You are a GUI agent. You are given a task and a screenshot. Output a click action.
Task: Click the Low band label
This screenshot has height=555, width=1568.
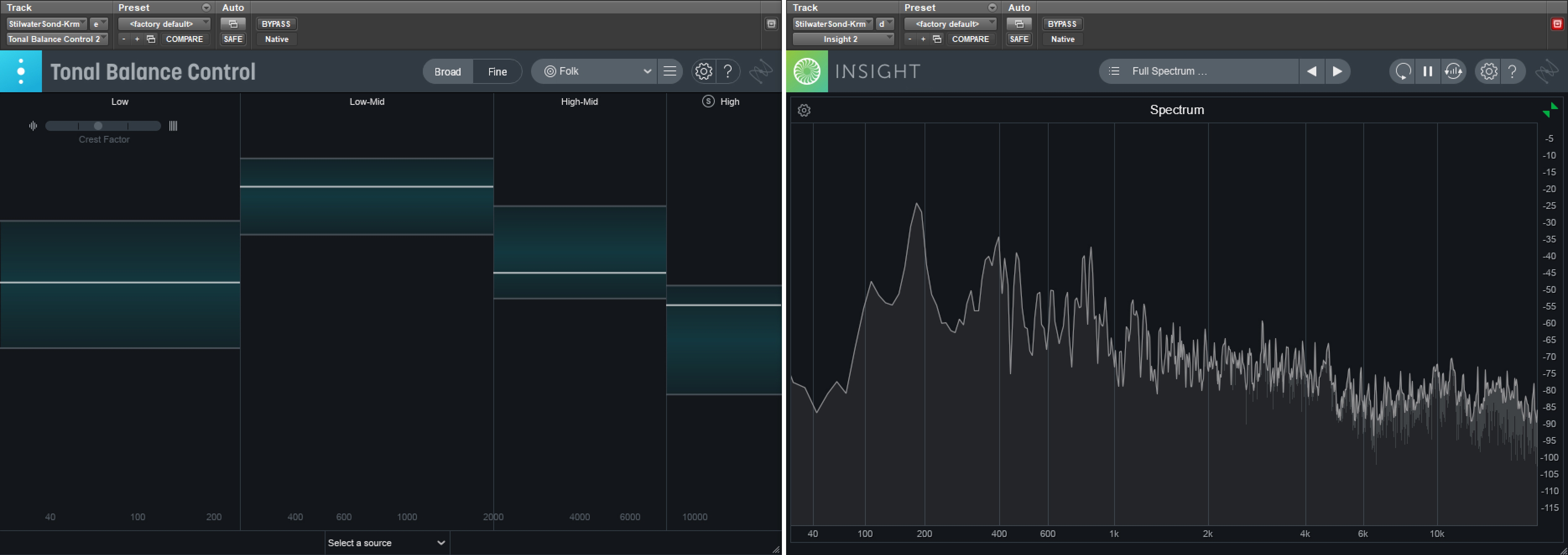(x=120, y=102)
